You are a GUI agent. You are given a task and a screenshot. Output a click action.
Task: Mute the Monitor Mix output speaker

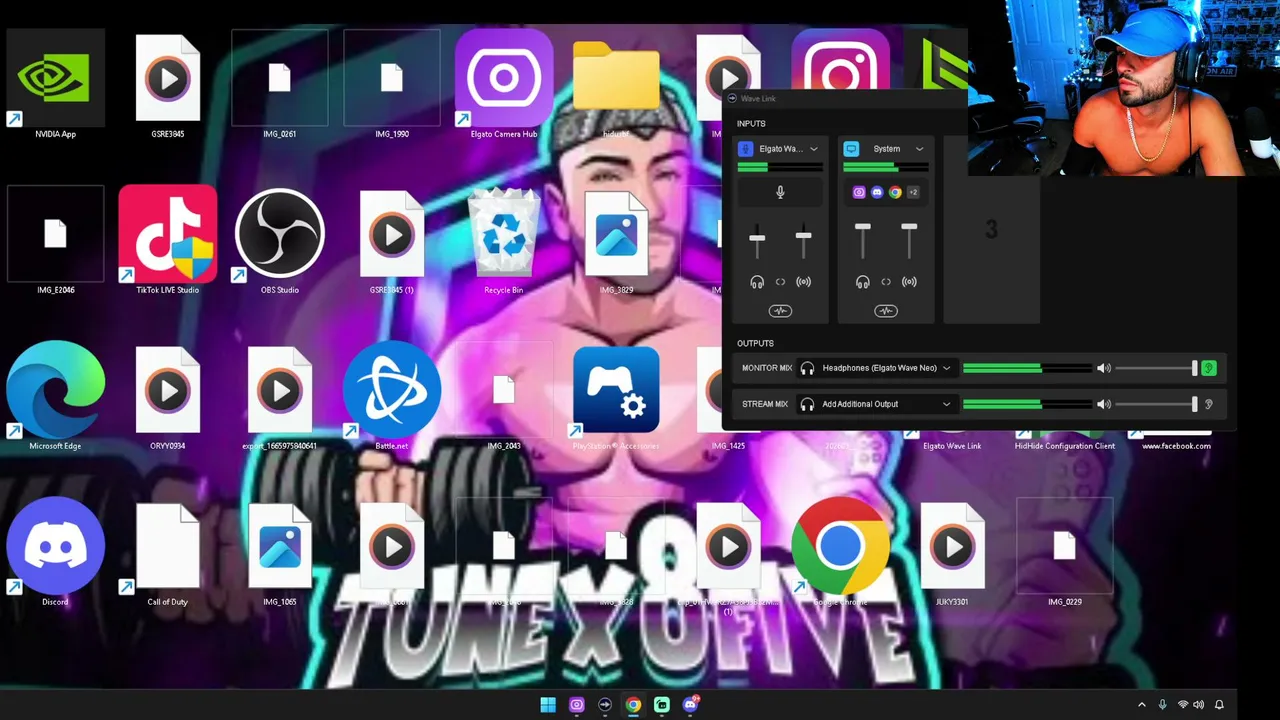[x=1103, y=368]
